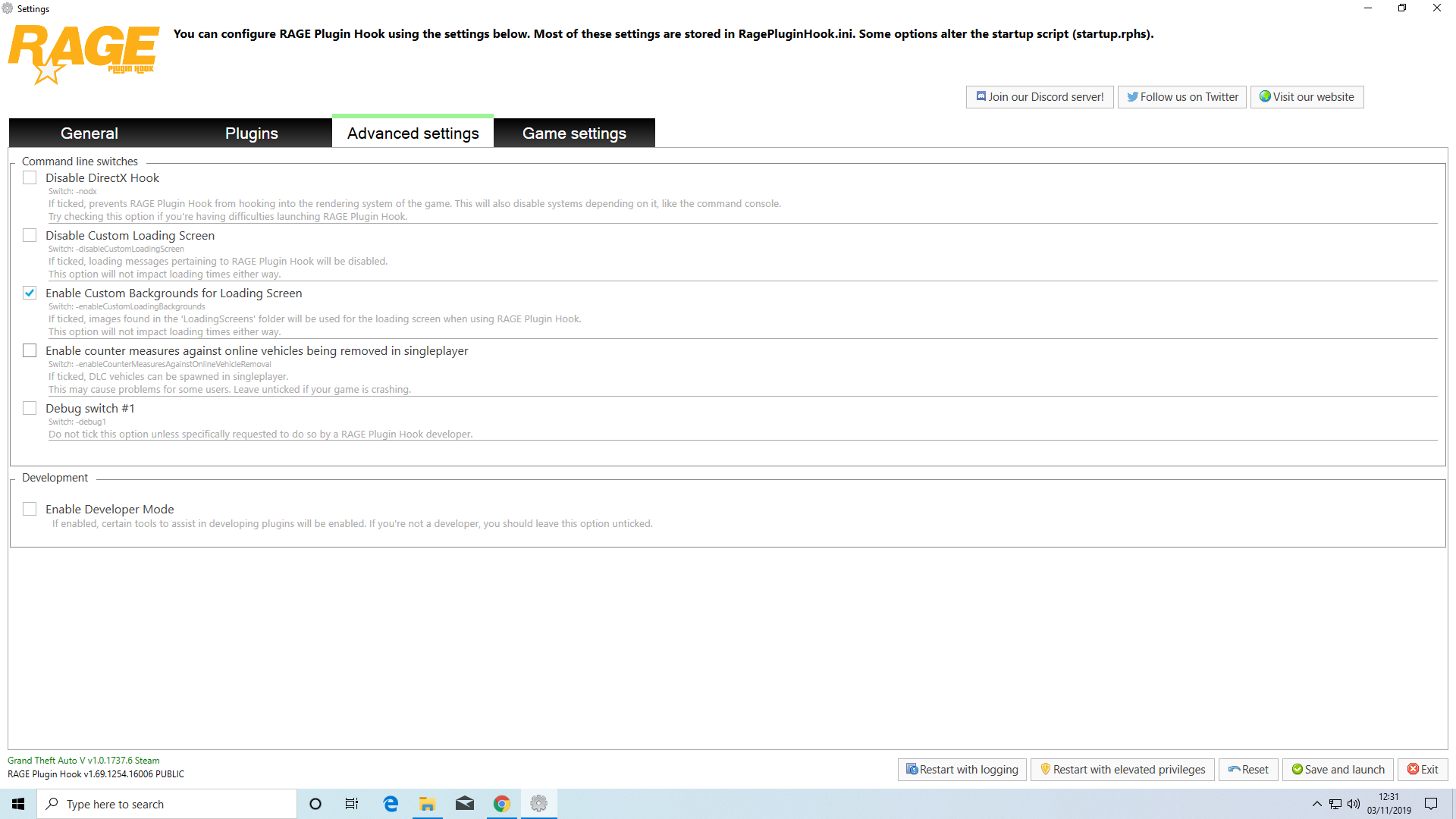Open the Cortana circle icon

[x=315, y=804]
